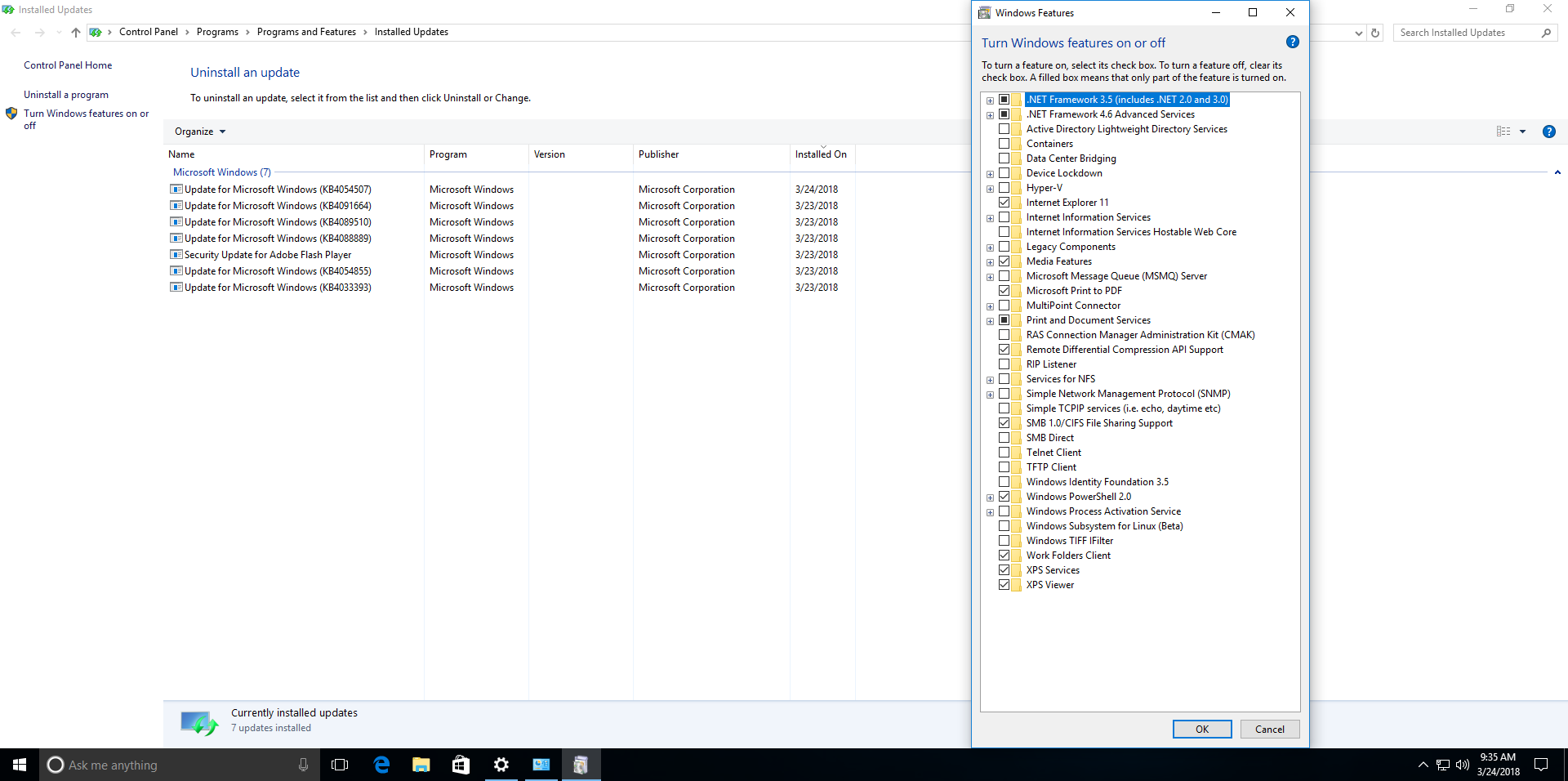Expand Media Features node
1568x781 pixels.
(990, 262)
